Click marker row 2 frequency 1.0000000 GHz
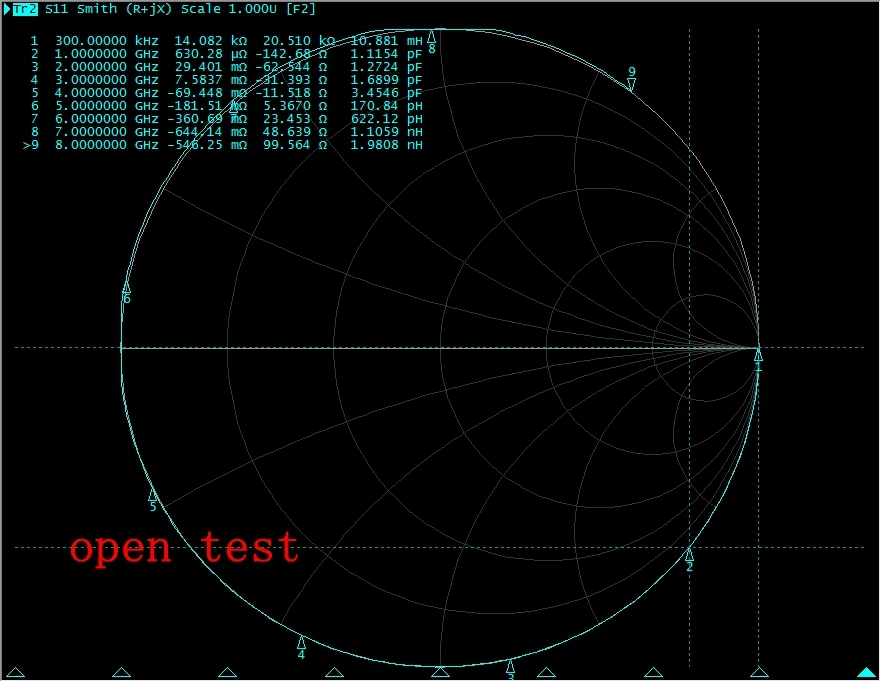The height and width of the screenshot is (681, 880). [107, 54]
